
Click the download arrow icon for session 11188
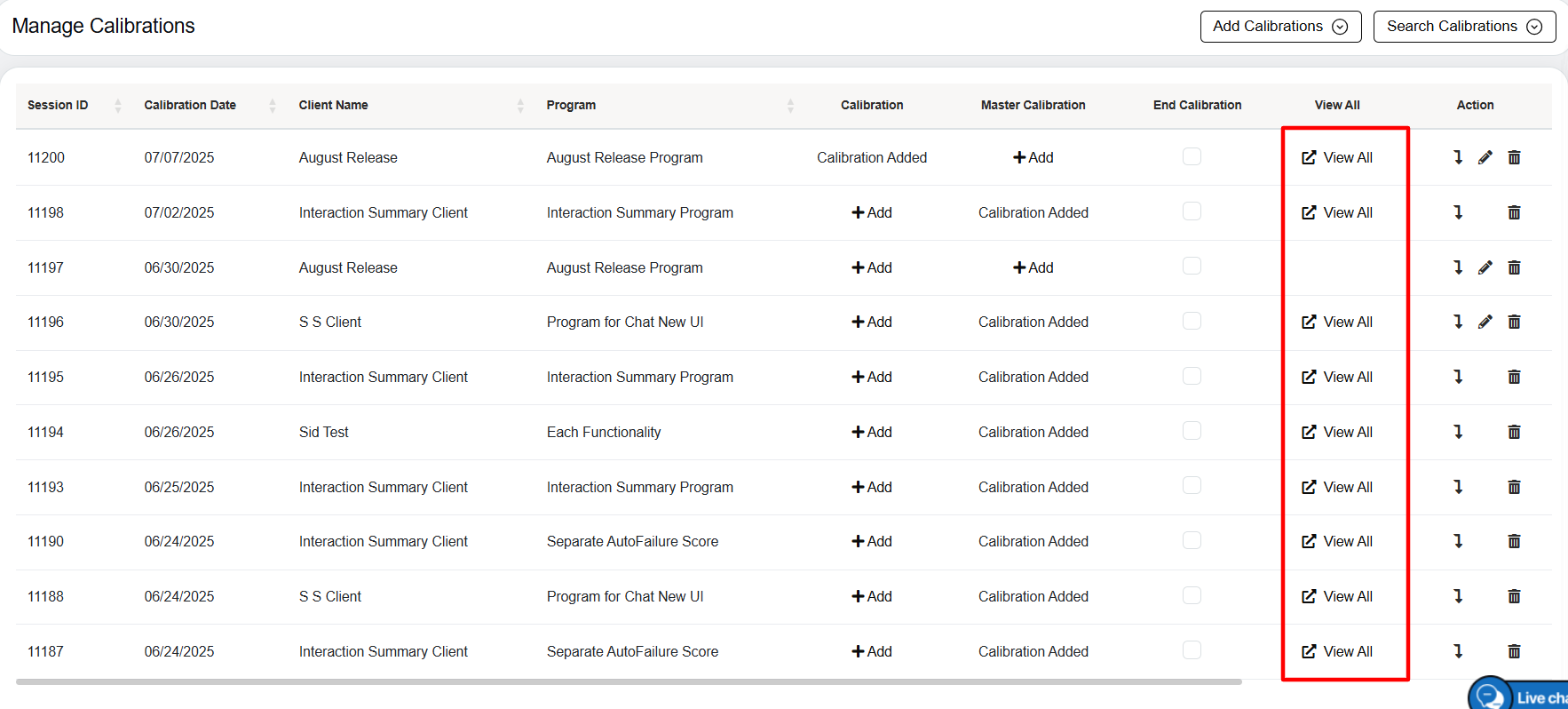click(1457, 596)
